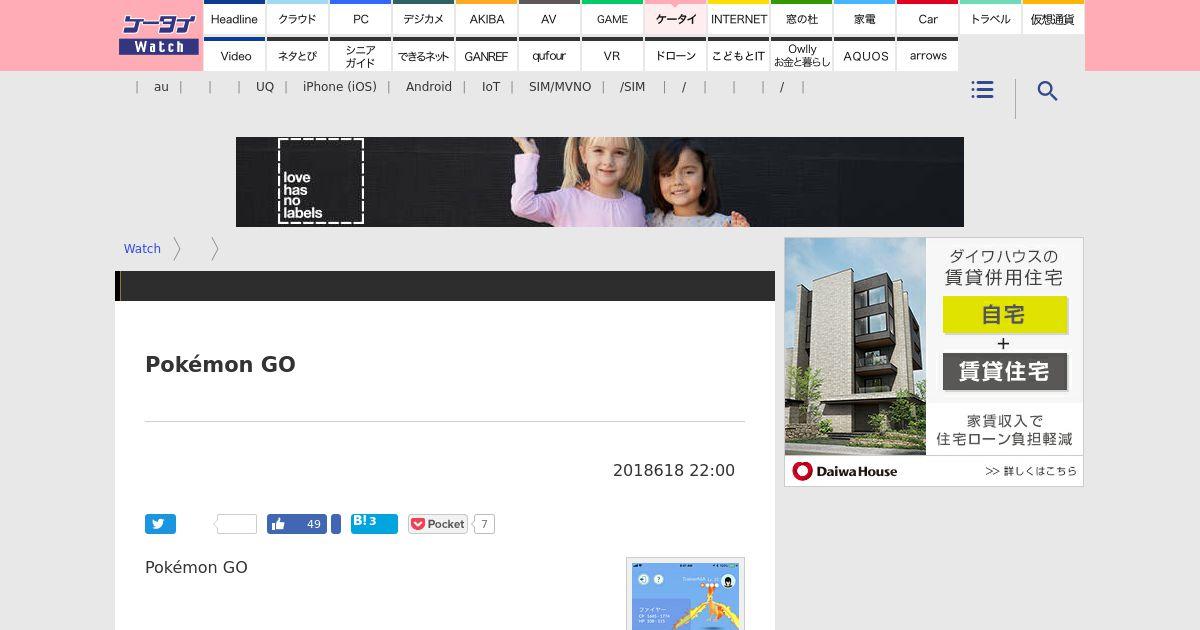Open the INTERNET tab
Viewport: 1200px width, 630px height.
[x=738, y=18]
